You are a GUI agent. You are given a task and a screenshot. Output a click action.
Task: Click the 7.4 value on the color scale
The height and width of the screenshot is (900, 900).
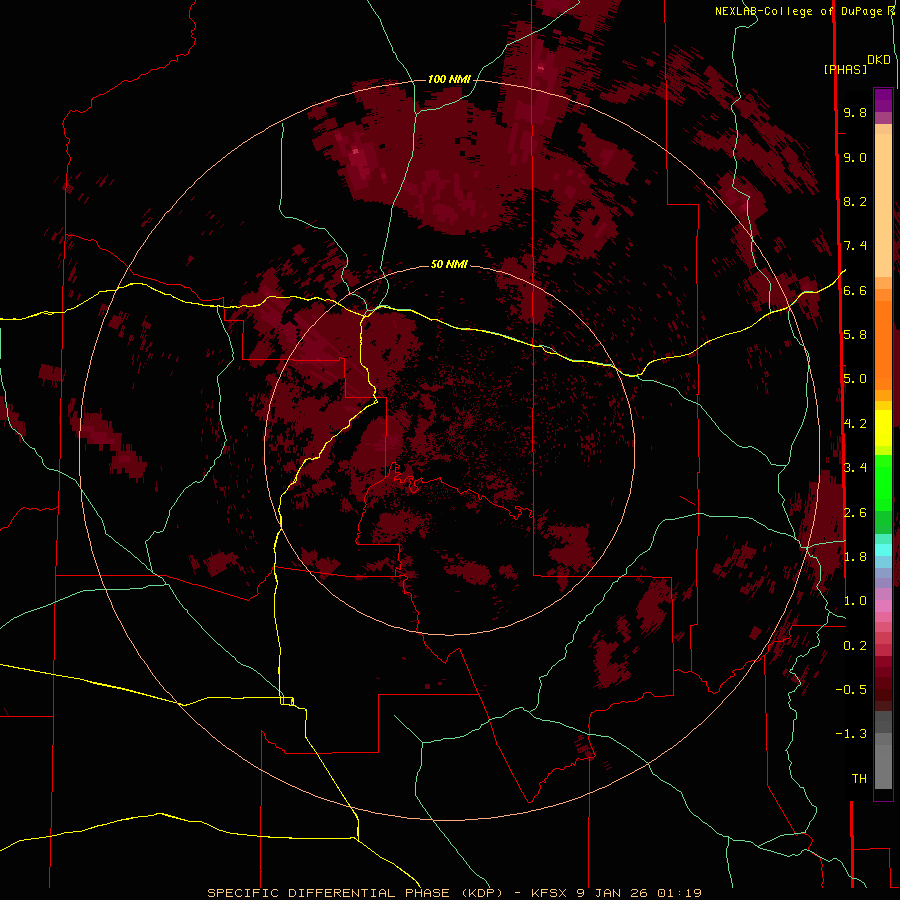855,246
